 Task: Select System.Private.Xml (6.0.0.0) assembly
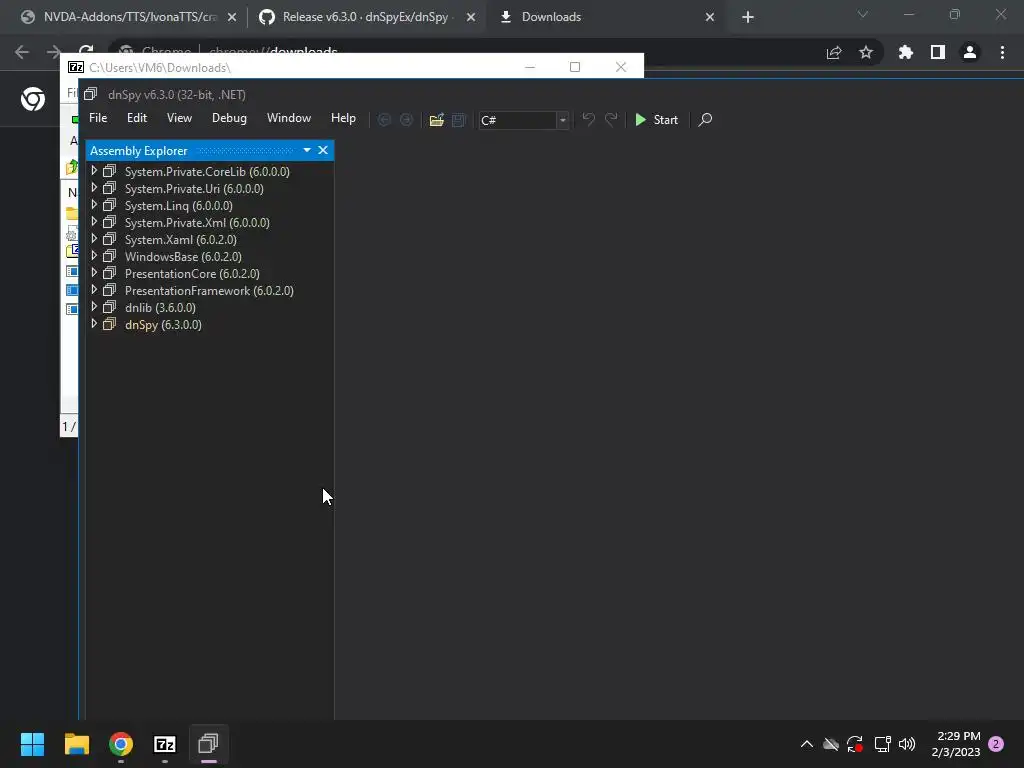tap(197, 223)
